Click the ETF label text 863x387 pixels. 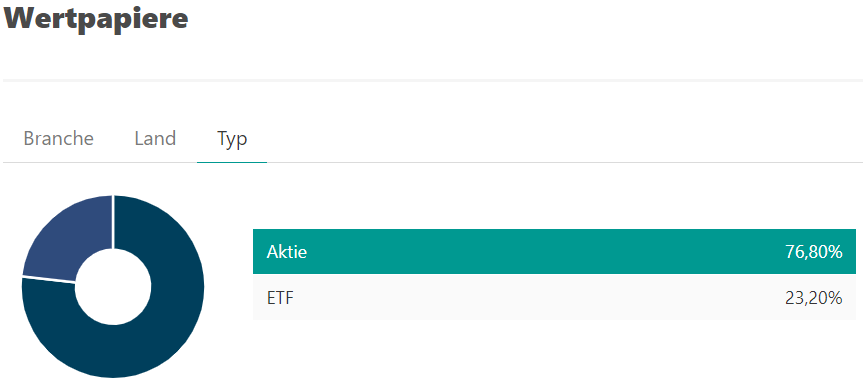click(x=280, y=298)
